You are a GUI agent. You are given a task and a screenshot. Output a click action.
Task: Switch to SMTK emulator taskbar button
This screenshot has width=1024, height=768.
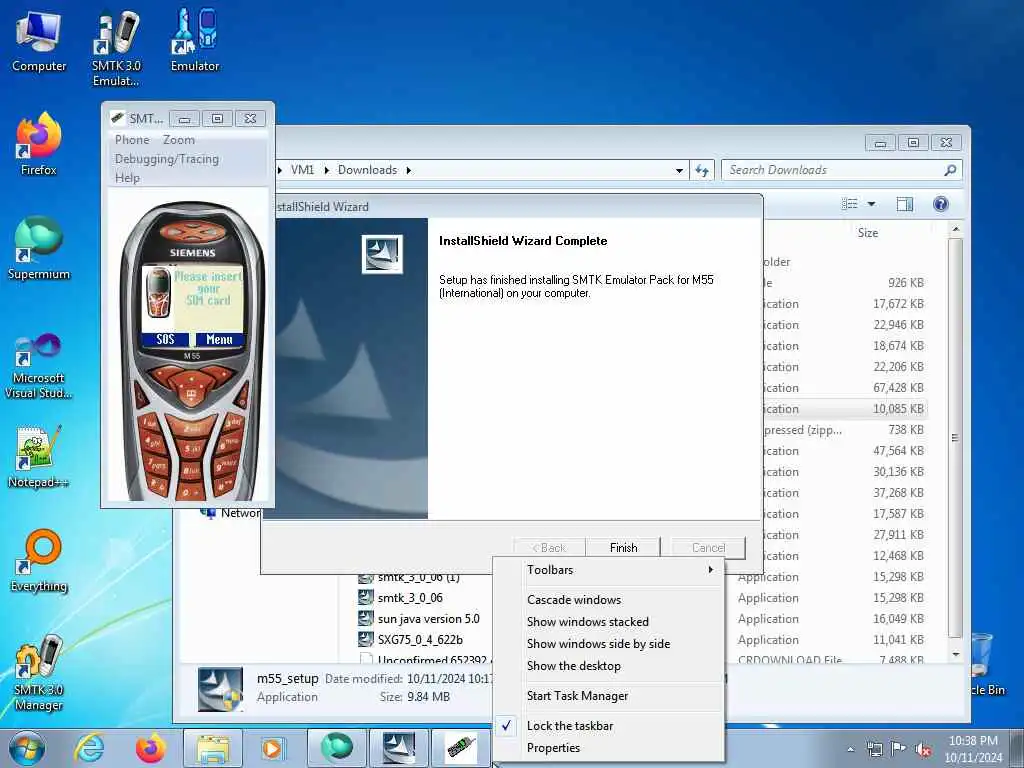tap(460, 748)
